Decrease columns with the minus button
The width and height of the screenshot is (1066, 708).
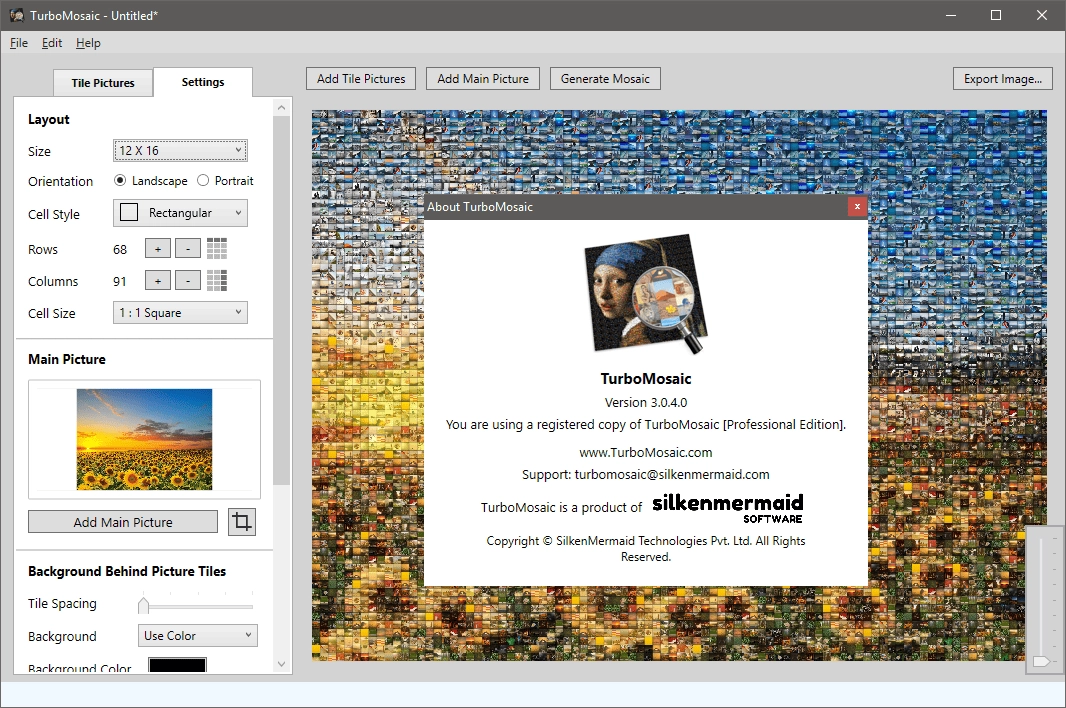[x=188, y=280]
